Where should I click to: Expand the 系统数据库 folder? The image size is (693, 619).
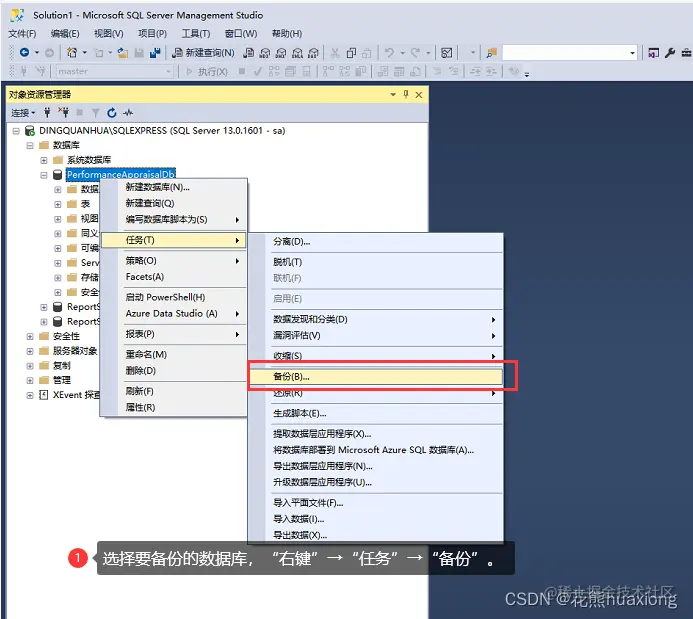[x=44, y=160]
